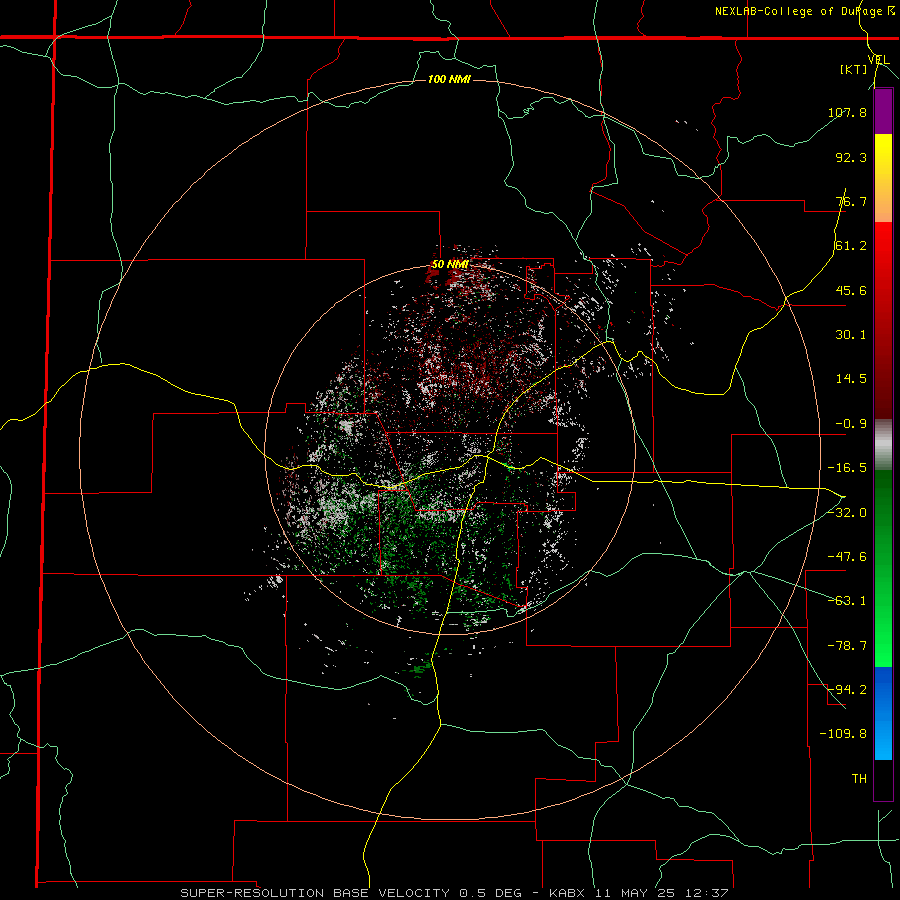Click the 61.2 velocity scale value

click(x=851, y=246)
